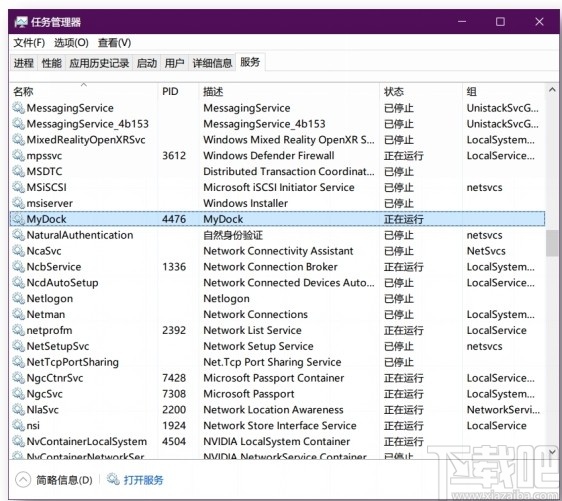The width and height of the screenshot is (562, 501).
Task: Click the Distributed Transaction Coordinat... description
Action: tap(289, 171)
